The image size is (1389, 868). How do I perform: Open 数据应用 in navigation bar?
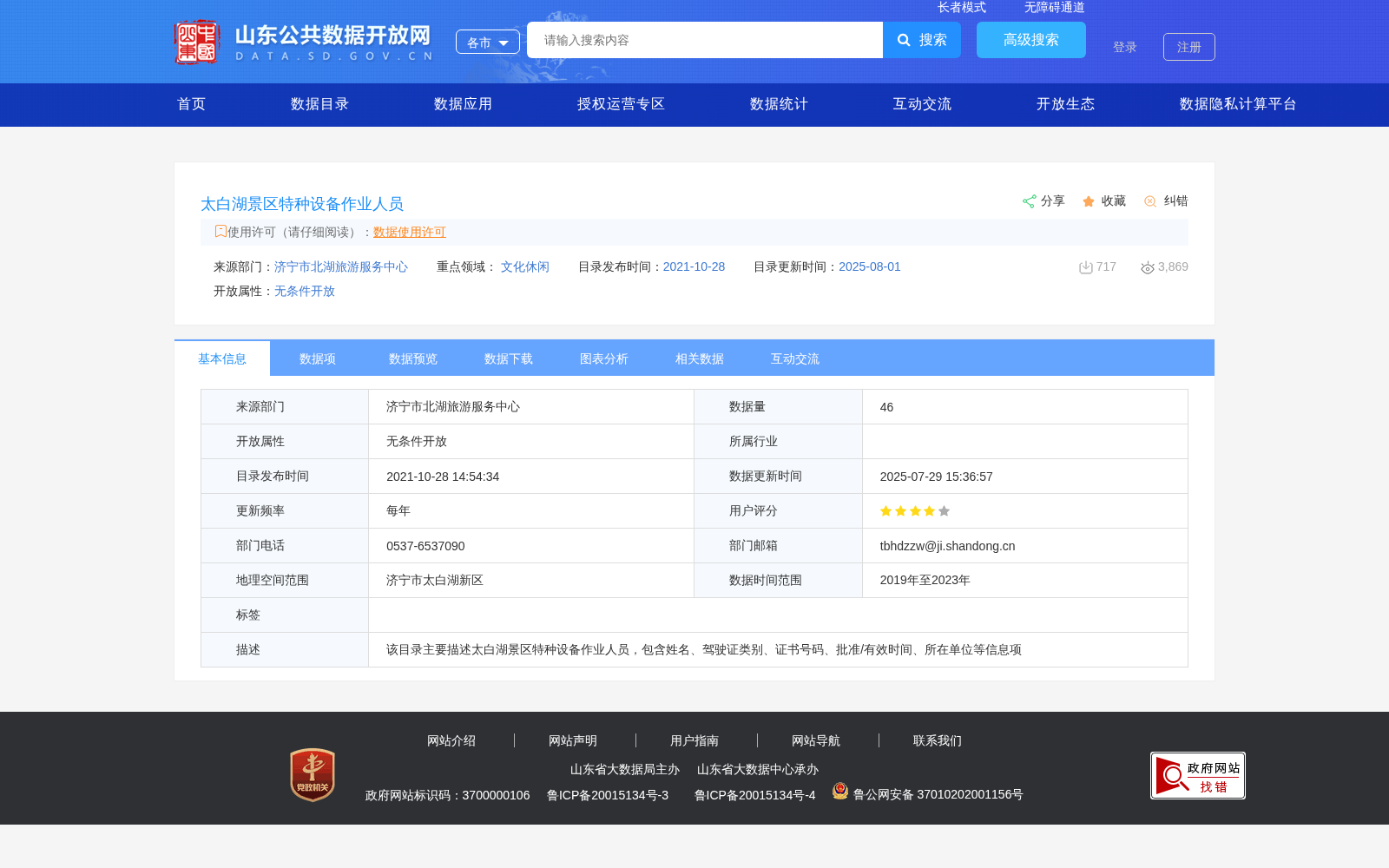[x=464, y=104]
